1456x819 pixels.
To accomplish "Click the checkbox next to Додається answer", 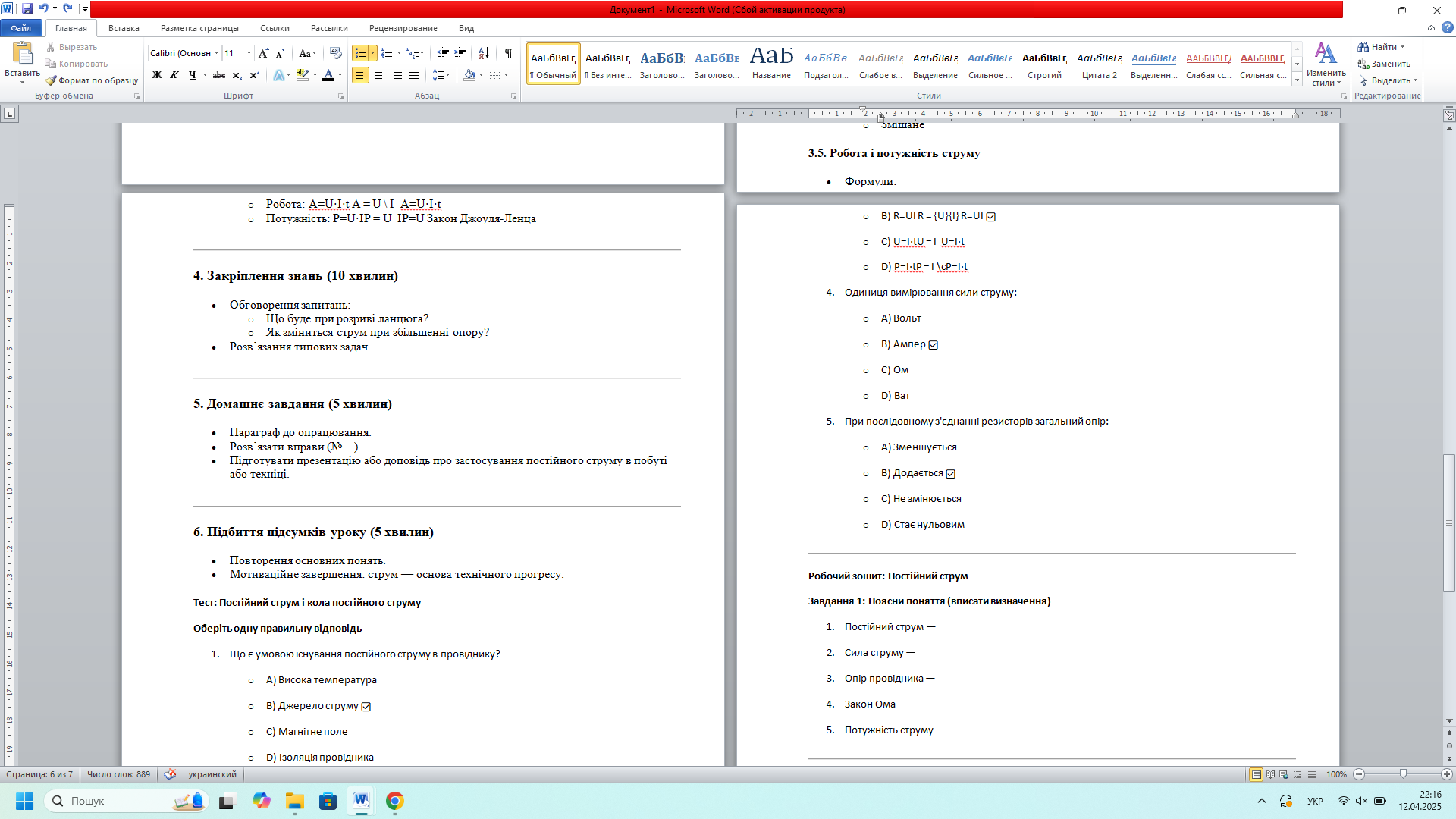I will coord(951,474).
